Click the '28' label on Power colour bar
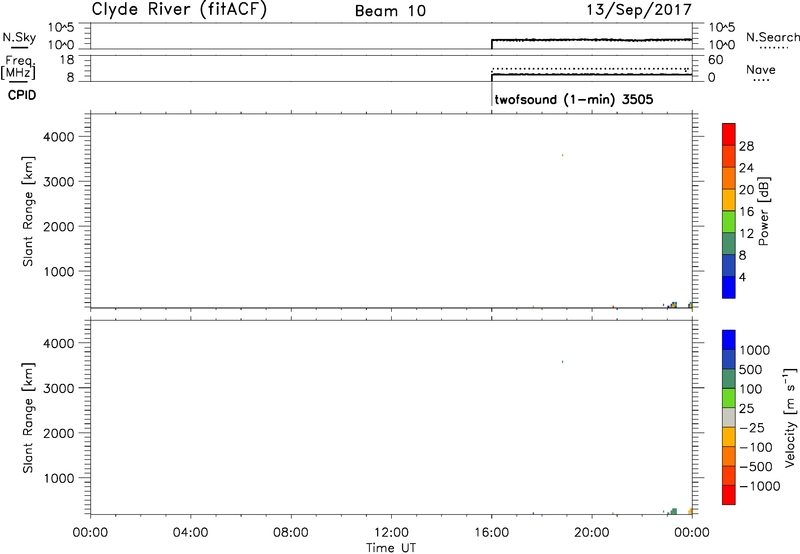Image resolution: width=800 pixels, height=554 pixels. tap(746, 146)
